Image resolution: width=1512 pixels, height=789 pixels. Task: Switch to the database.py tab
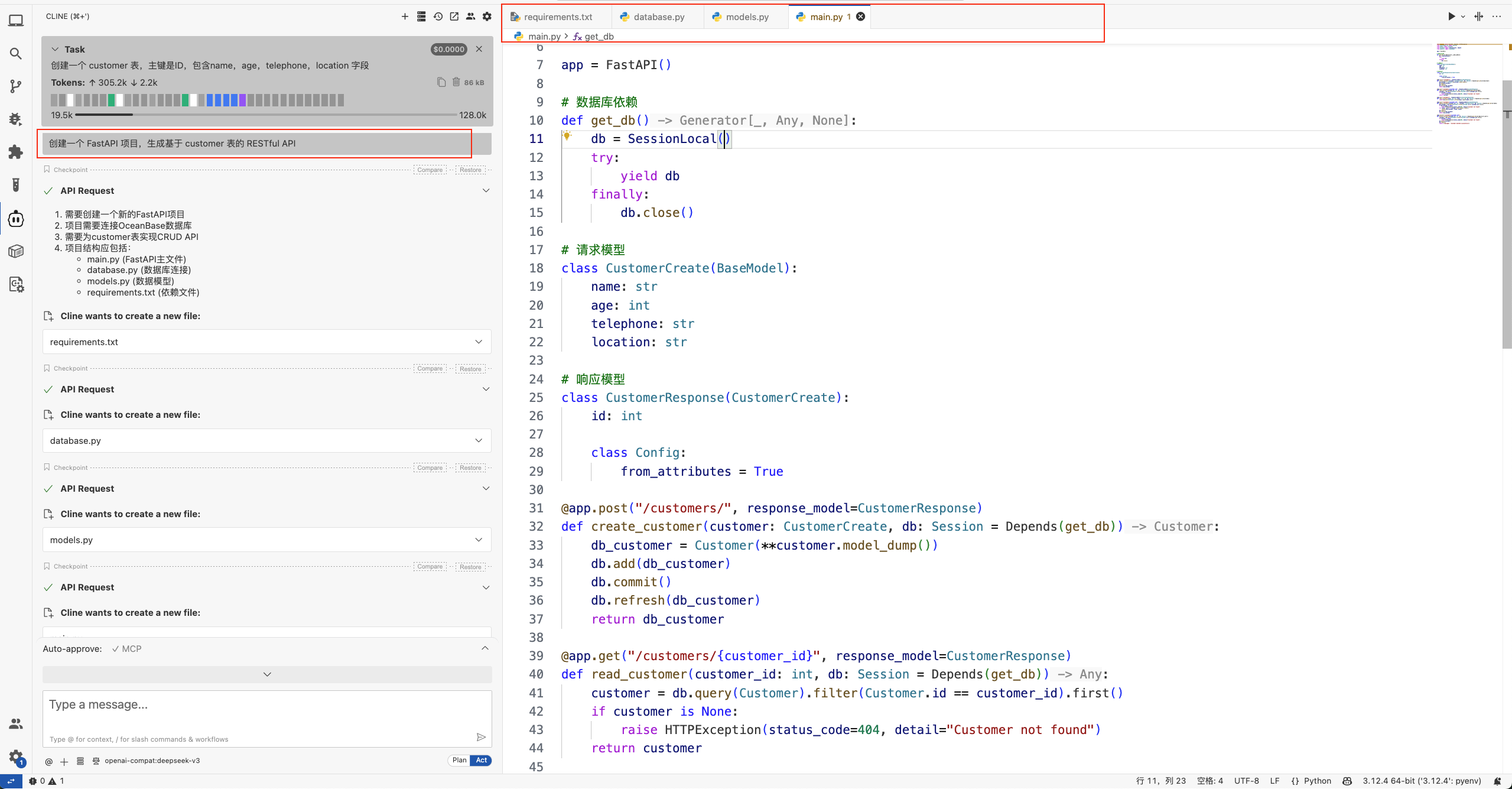pyautogui.click(x=658, y=17)
